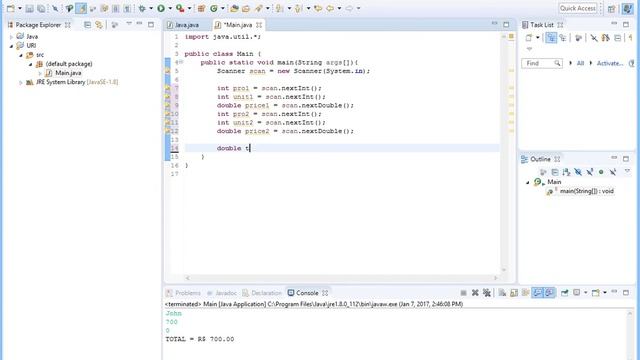Image resolution: width=640 pixels, height=360 pixels.
Task: Click the Save All toolbar icon
Action: tap(41, 8)
